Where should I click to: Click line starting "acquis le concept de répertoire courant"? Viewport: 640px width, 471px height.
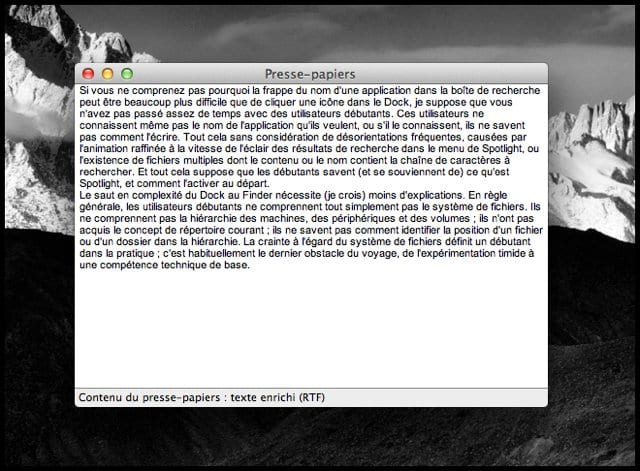[x=311, y=230]
